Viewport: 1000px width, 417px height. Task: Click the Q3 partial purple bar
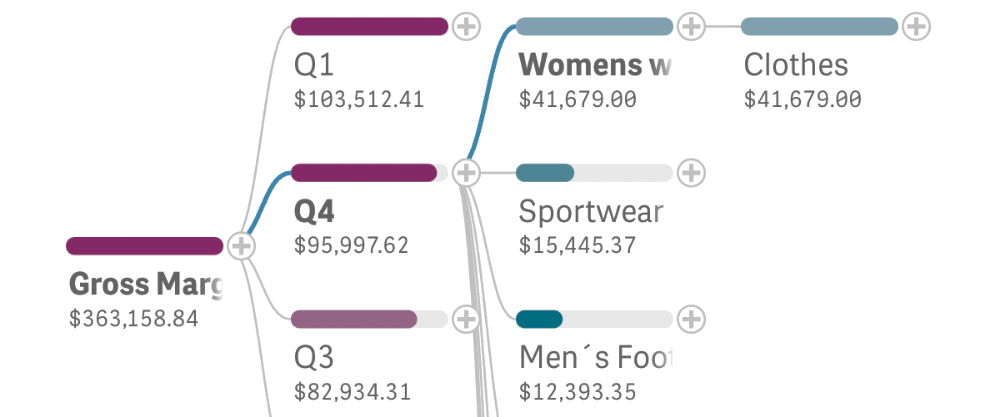point(354,319)
